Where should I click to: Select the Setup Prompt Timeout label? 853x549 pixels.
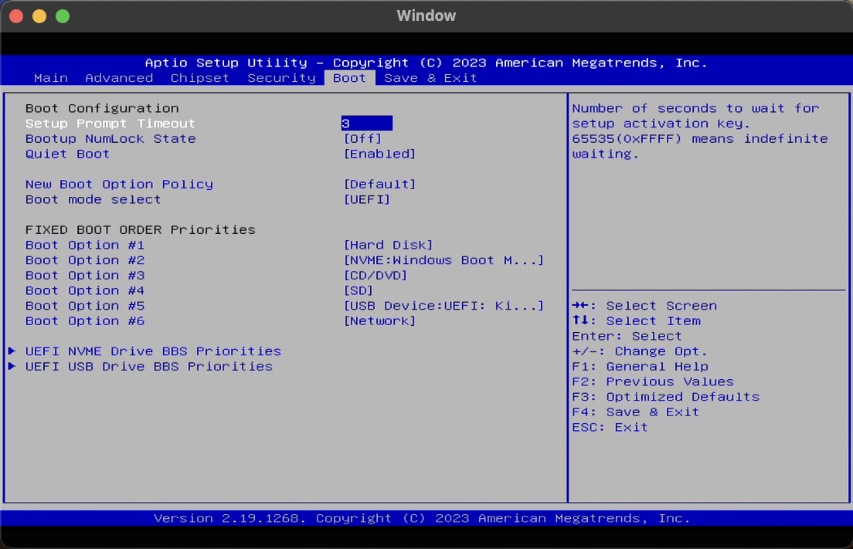click(110, 124)
